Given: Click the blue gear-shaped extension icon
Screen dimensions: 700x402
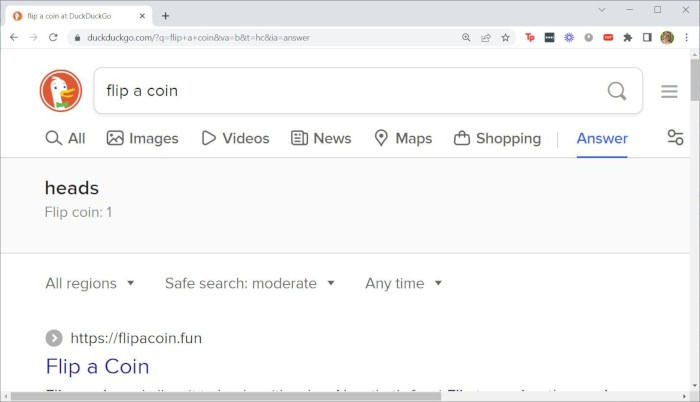Looking at the screenshot, I should pyautogui.click(x=569, y=38).
